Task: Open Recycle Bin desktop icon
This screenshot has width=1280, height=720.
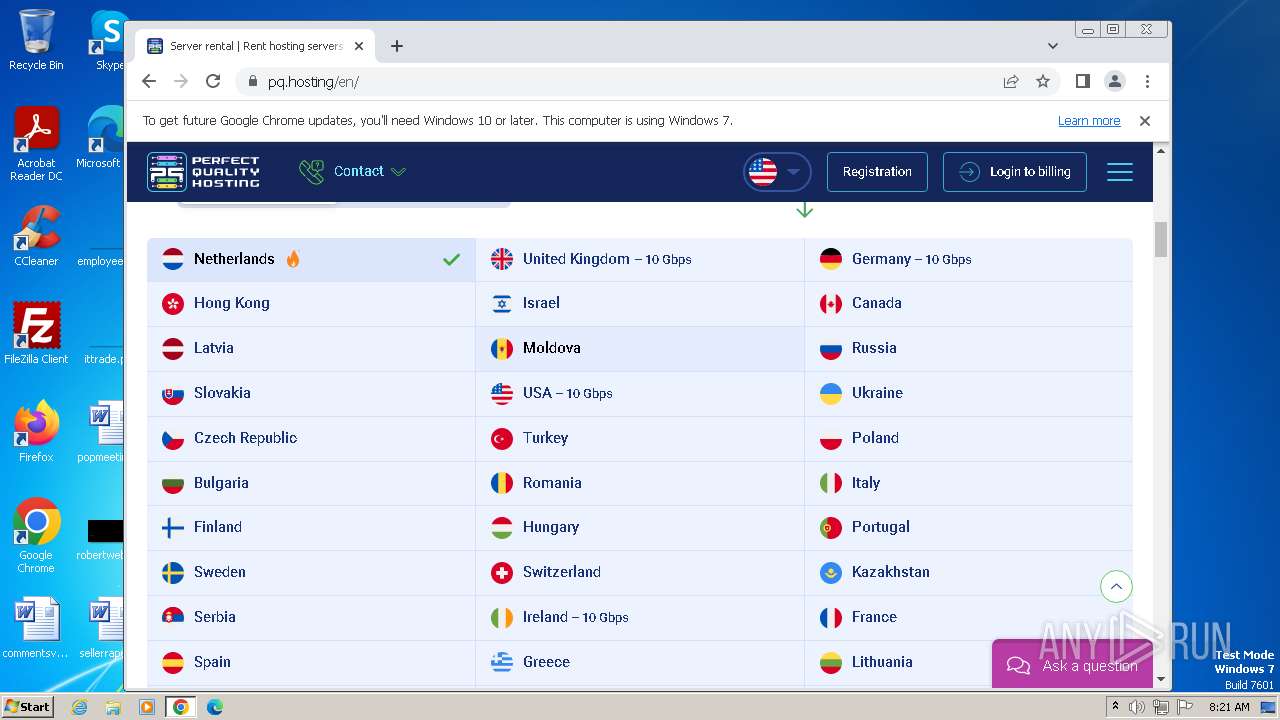Action: click(36, 40)
